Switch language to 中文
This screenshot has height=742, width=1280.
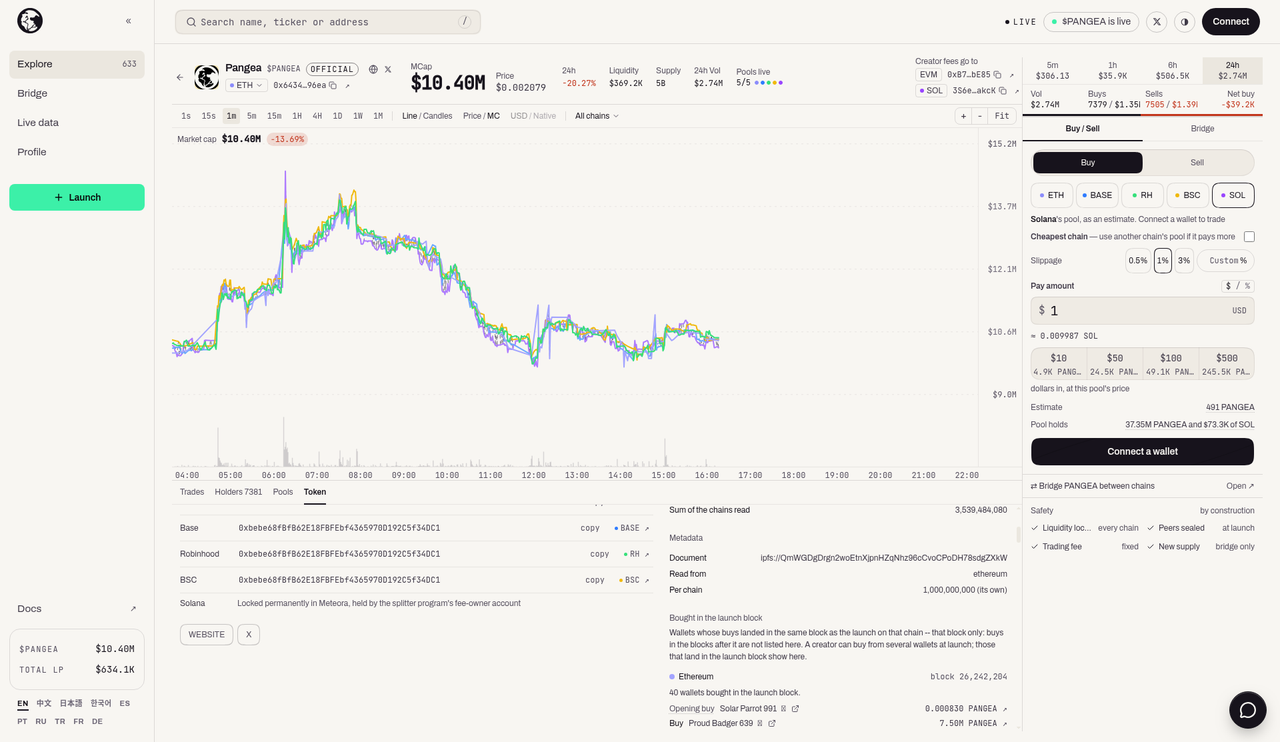(x=44, y=704)
